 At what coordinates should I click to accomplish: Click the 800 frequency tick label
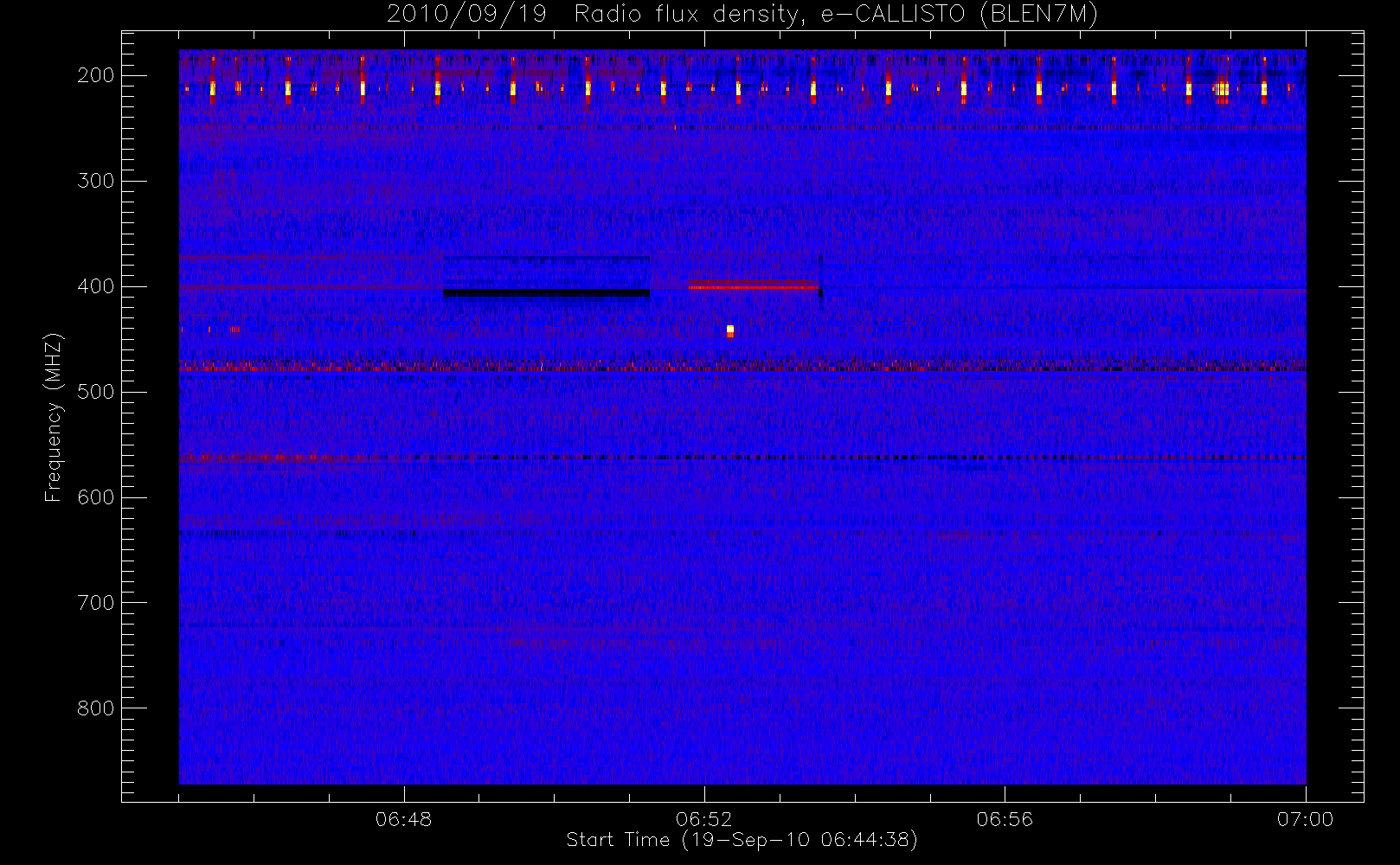click(96, 708)
